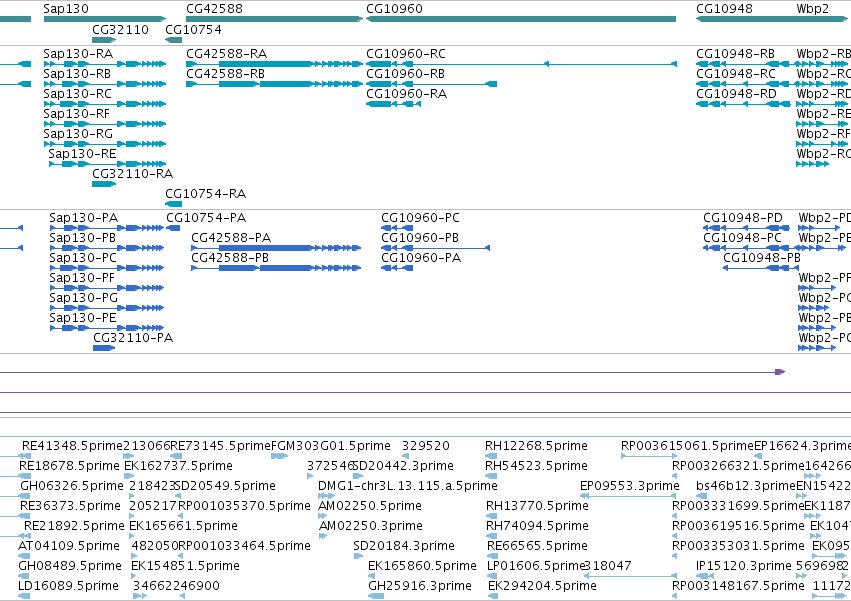Screen dimensions: 851x601
Task: Open EST RE18678.5prime
Action: 69,466
